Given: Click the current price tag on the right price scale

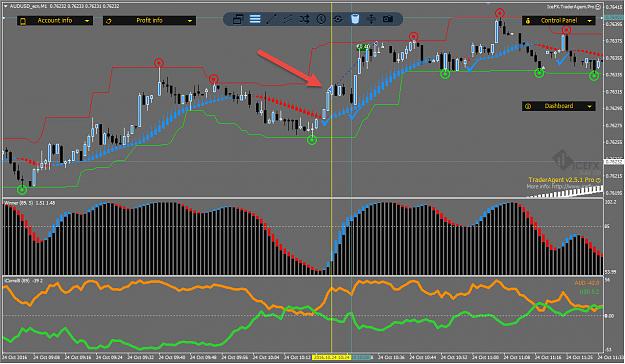Looking at the screenshot, I should (x=614, y=161).
